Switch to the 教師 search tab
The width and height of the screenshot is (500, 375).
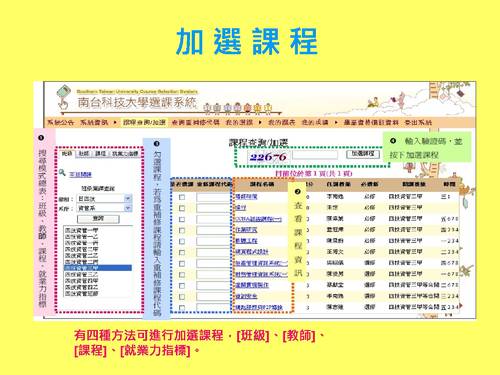click(84, 153)
